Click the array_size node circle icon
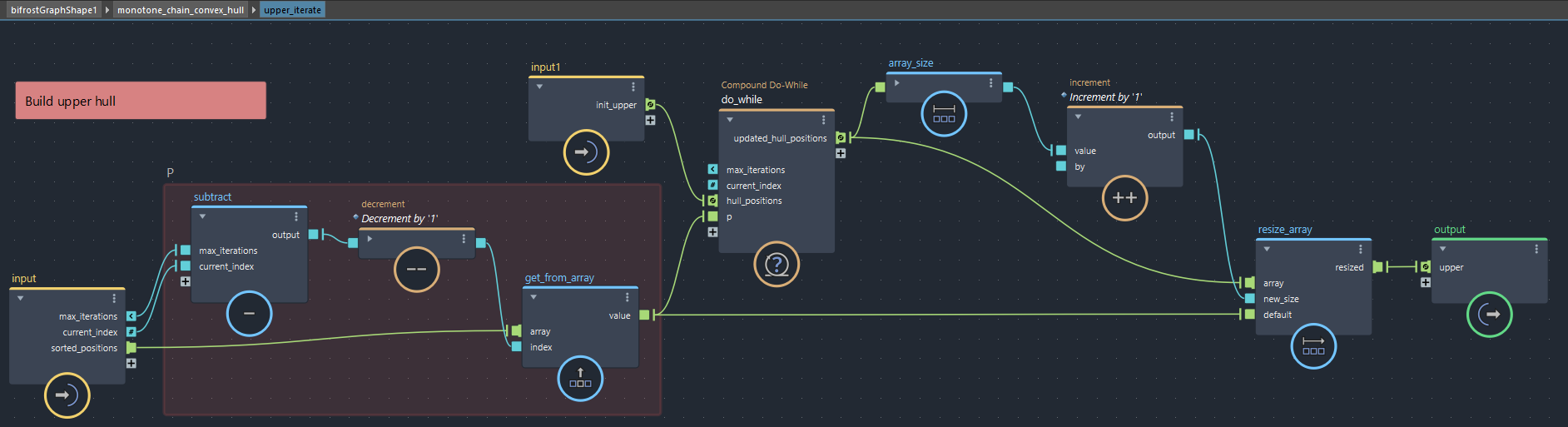Image resolution: width=1568 pixels, height=427 pixels. (944, 113)
